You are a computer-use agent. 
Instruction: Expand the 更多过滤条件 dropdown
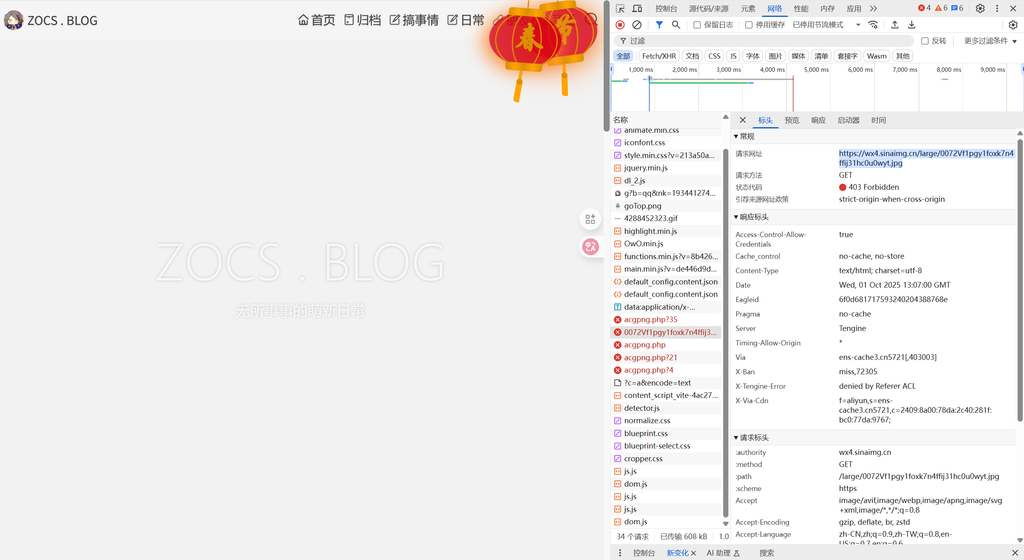[990, 41]
